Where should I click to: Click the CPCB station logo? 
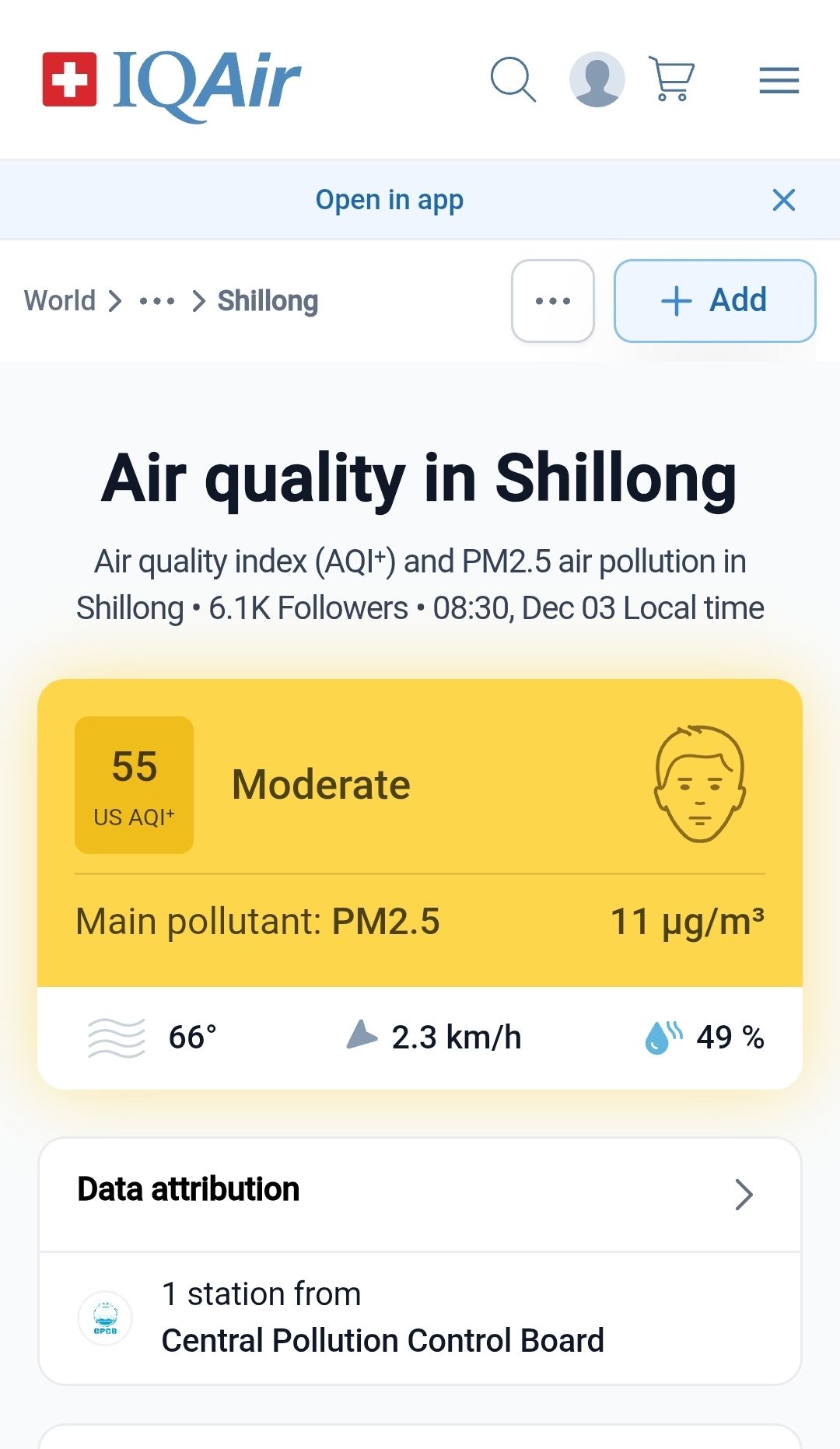click(x=105, y=1318)
